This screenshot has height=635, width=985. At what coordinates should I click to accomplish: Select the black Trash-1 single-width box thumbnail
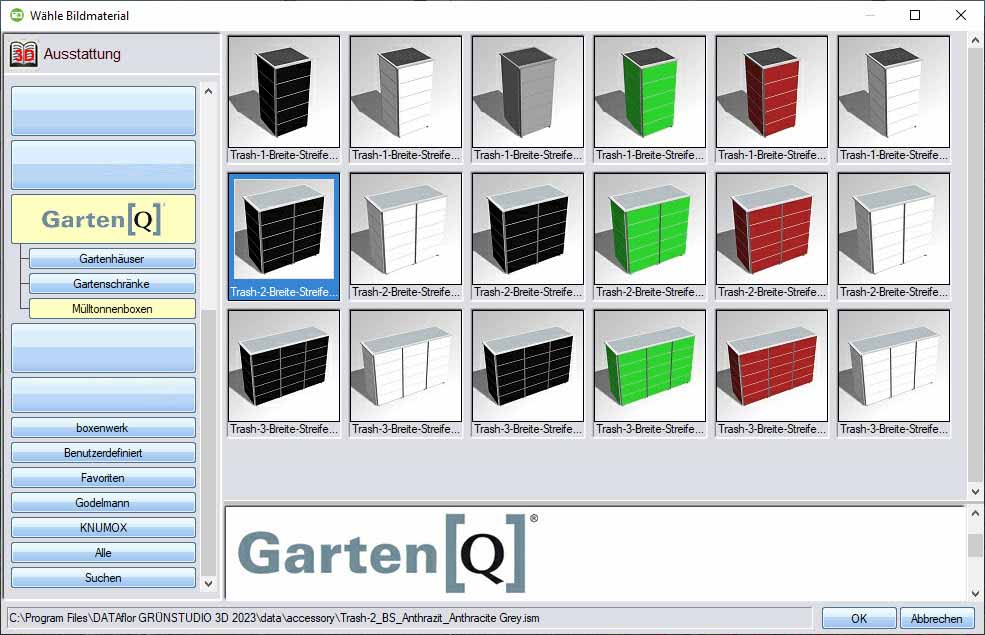283,92
